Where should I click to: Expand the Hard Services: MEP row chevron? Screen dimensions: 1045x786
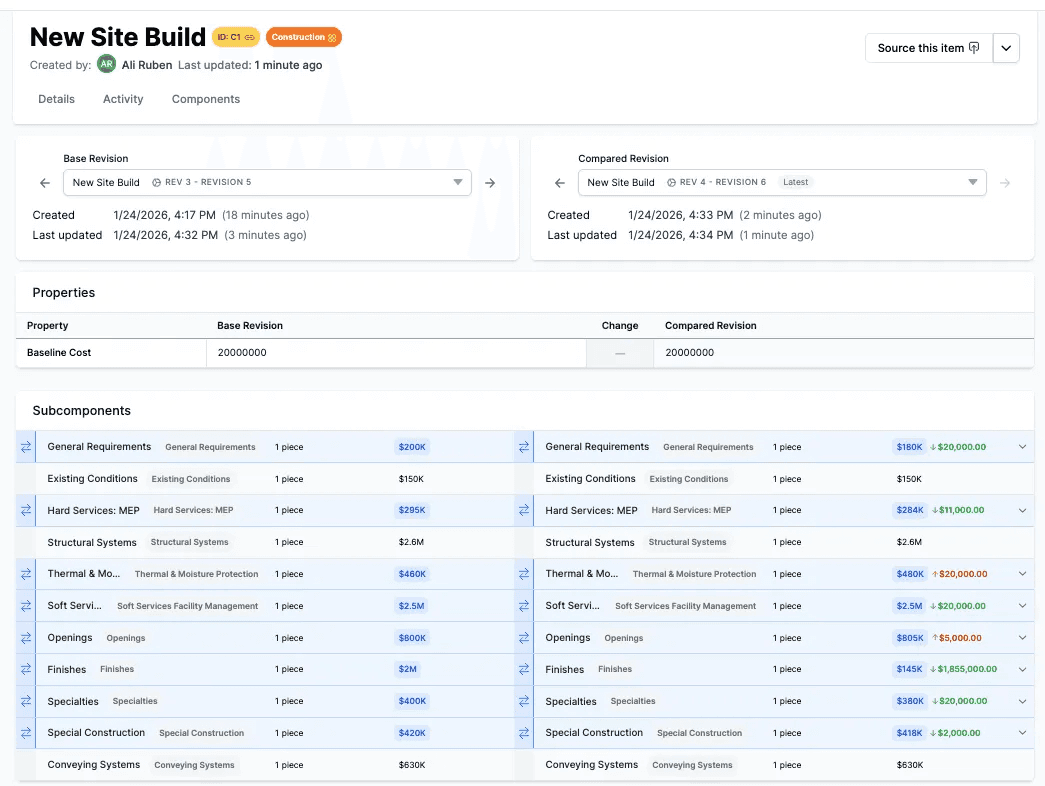click(1022, 510)
